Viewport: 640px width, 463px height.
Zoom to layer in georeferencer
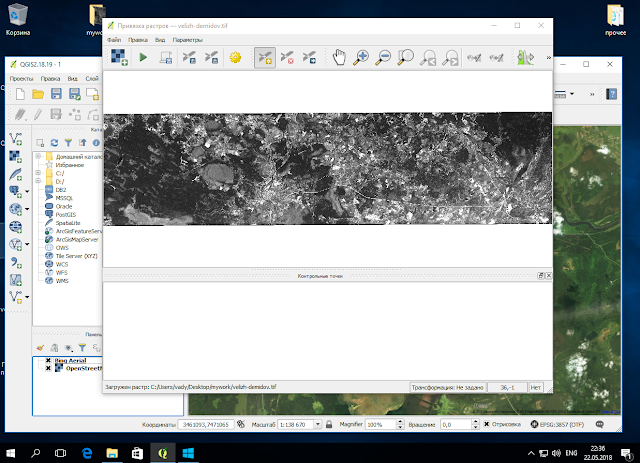406,57
